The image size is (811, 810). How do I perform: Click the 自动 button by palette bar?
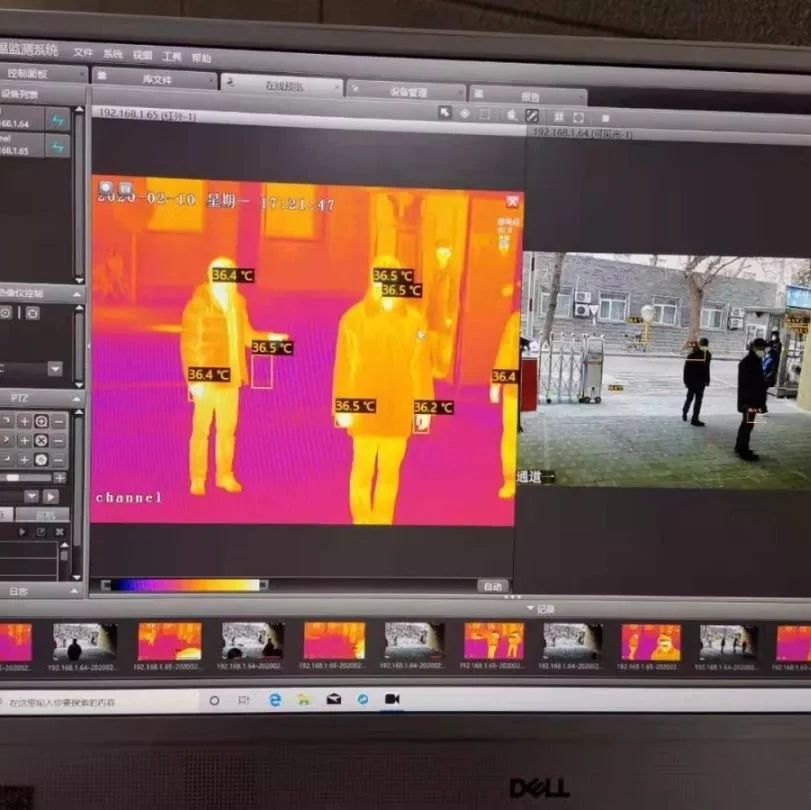tap(493, 586)
